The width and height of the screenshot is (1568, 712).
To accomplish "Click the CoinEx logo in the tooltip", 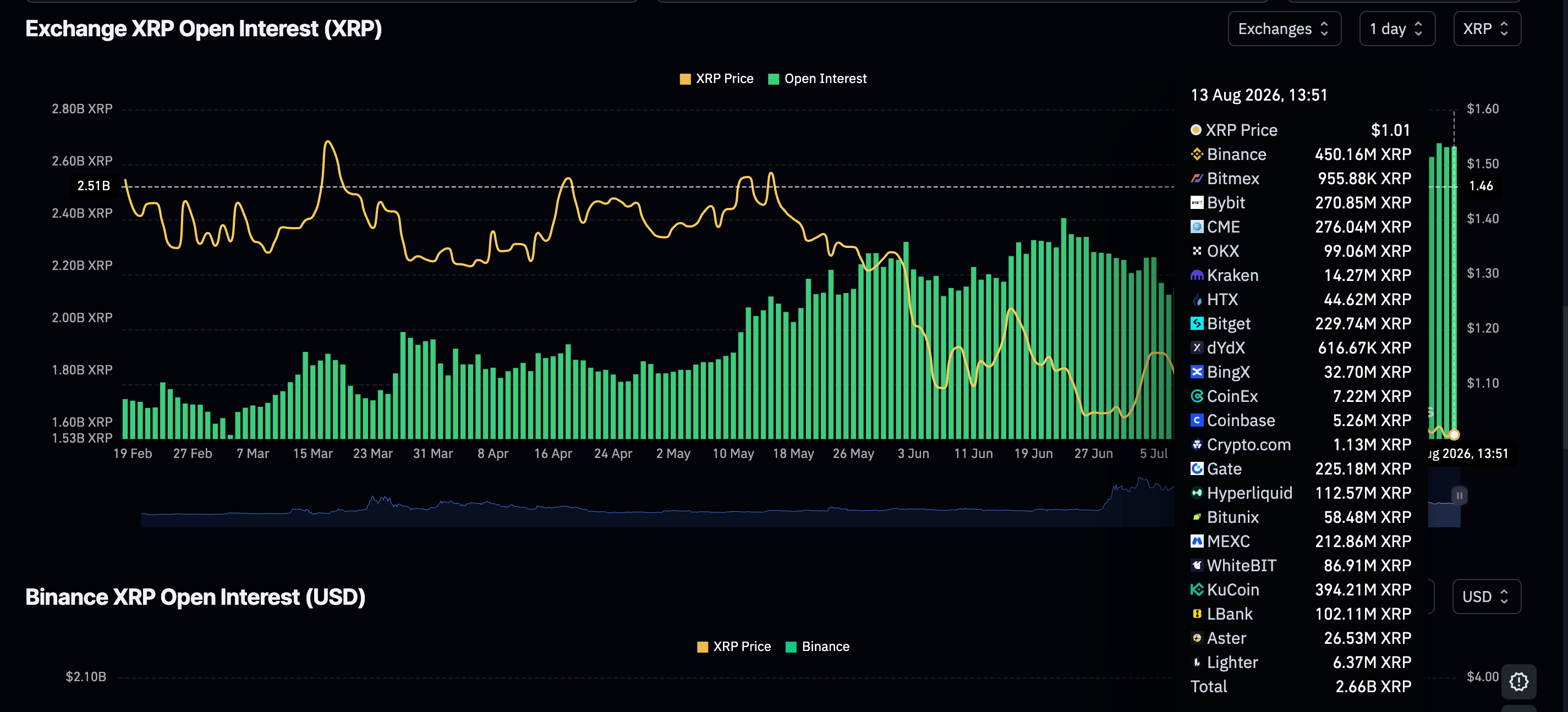I will click(x=1197, y=396).
